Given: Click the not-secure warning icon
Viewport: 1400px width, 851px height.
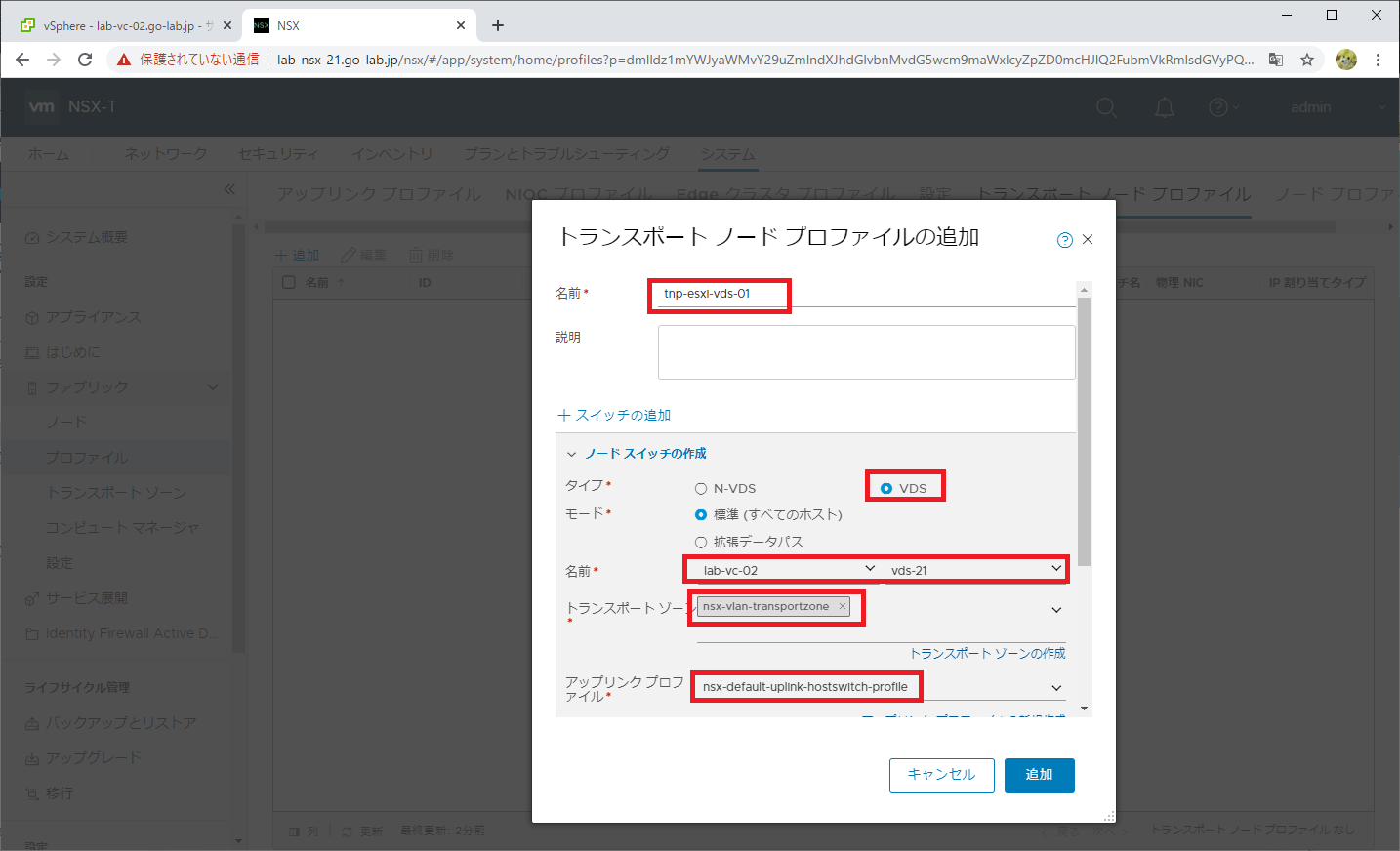Looking at the screenshot, I should (x=123, y=60).
